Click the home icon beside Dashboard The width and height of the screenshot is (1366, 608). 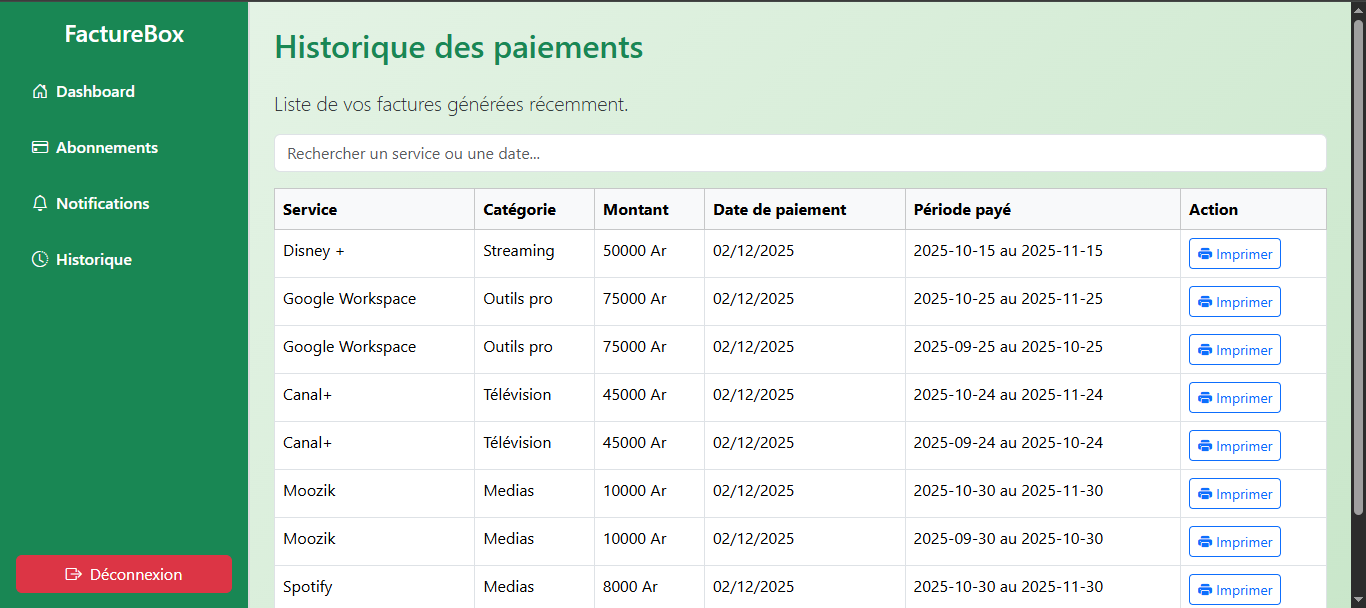(x=40, y=92)
